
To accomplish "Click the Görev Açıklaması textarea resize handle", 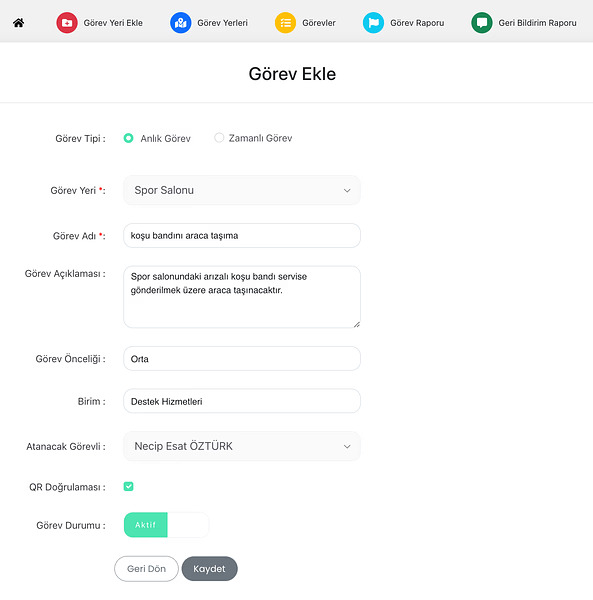I will click(x=357, y=324).
